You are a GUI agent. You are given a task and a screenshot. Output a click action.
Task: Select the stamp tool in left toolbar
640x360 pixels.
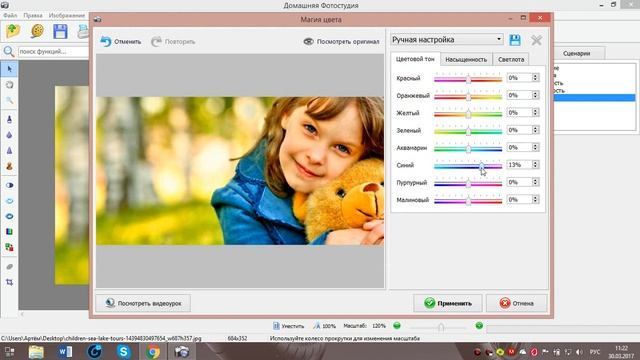pyautogui.click(x=9, y=167)
